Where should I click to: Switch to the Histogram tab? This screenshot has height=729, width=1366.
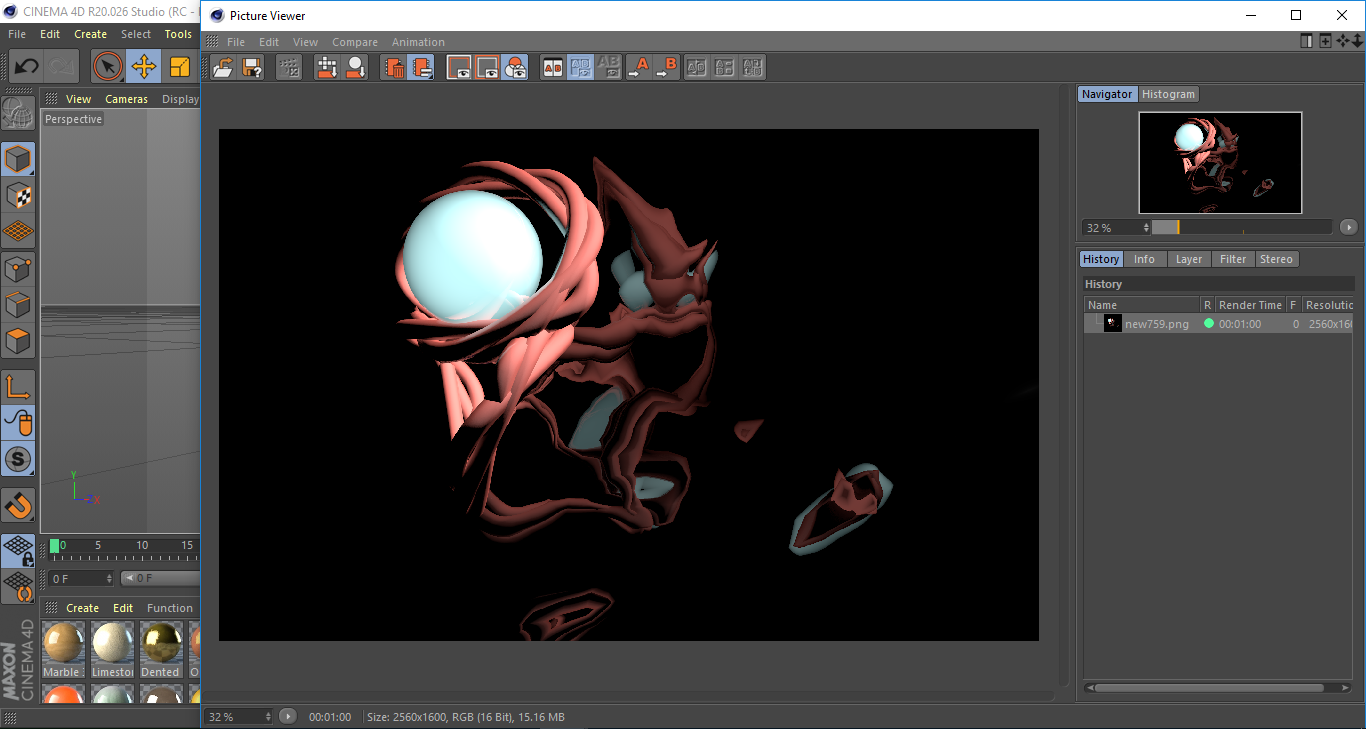1168,94
